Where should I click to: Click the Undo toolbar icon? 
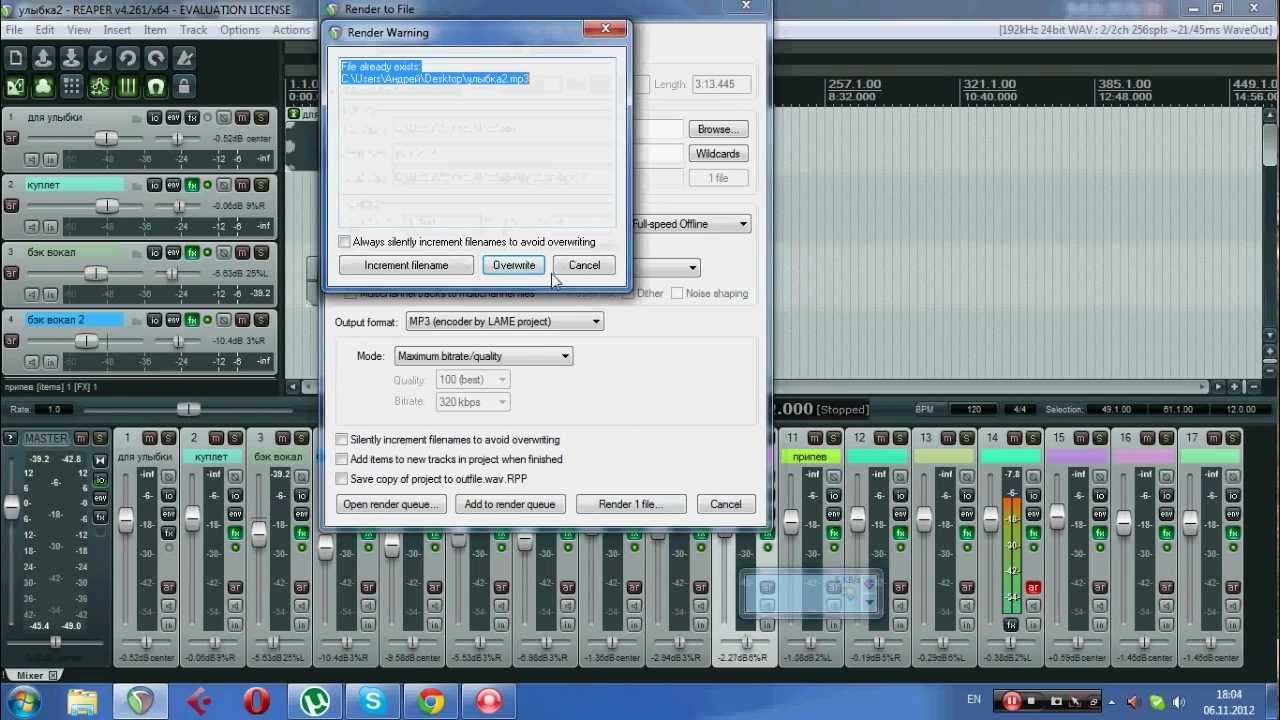tap(128, 59)
